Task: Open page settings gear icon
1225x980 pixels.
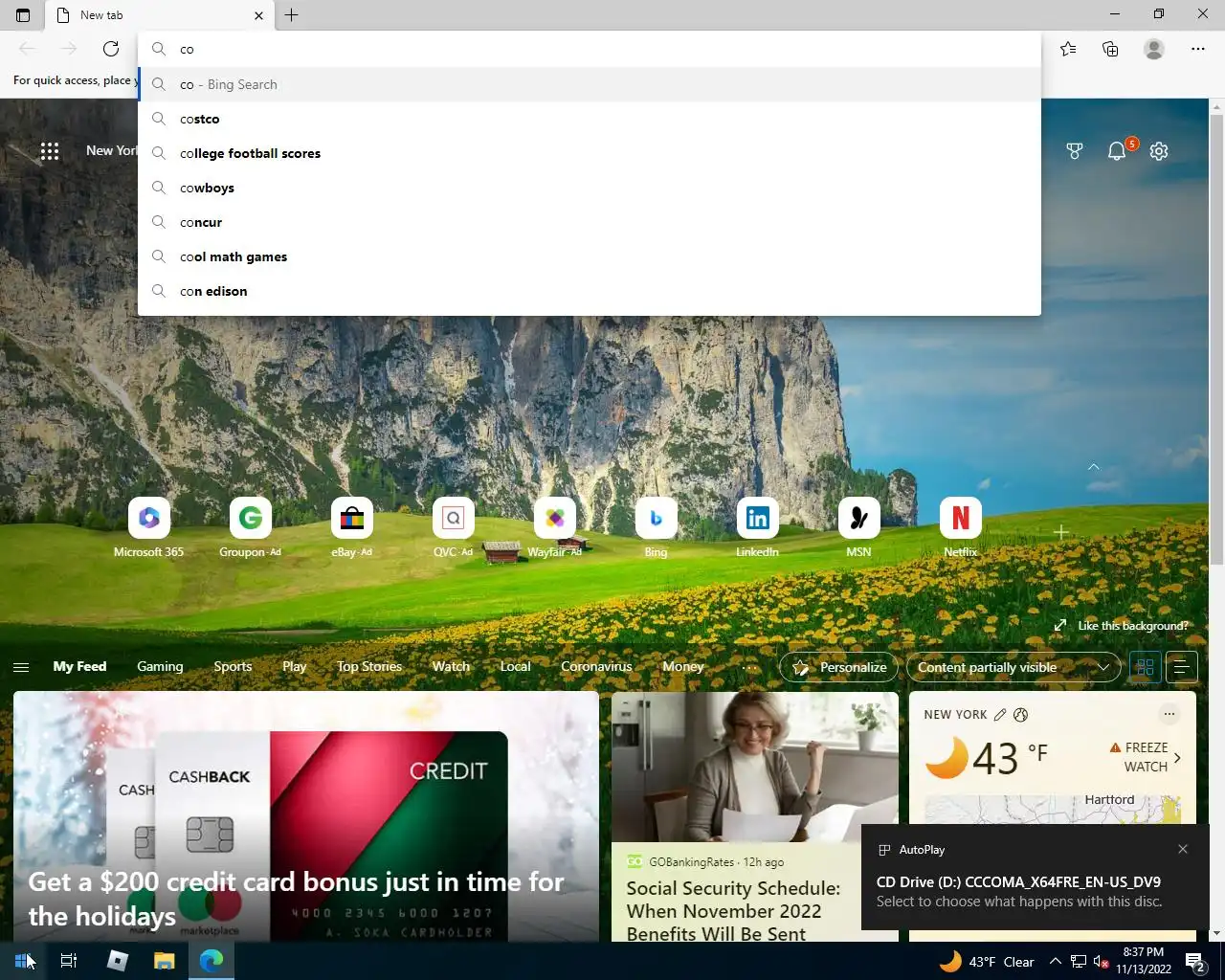Action: click(1159, 151)
